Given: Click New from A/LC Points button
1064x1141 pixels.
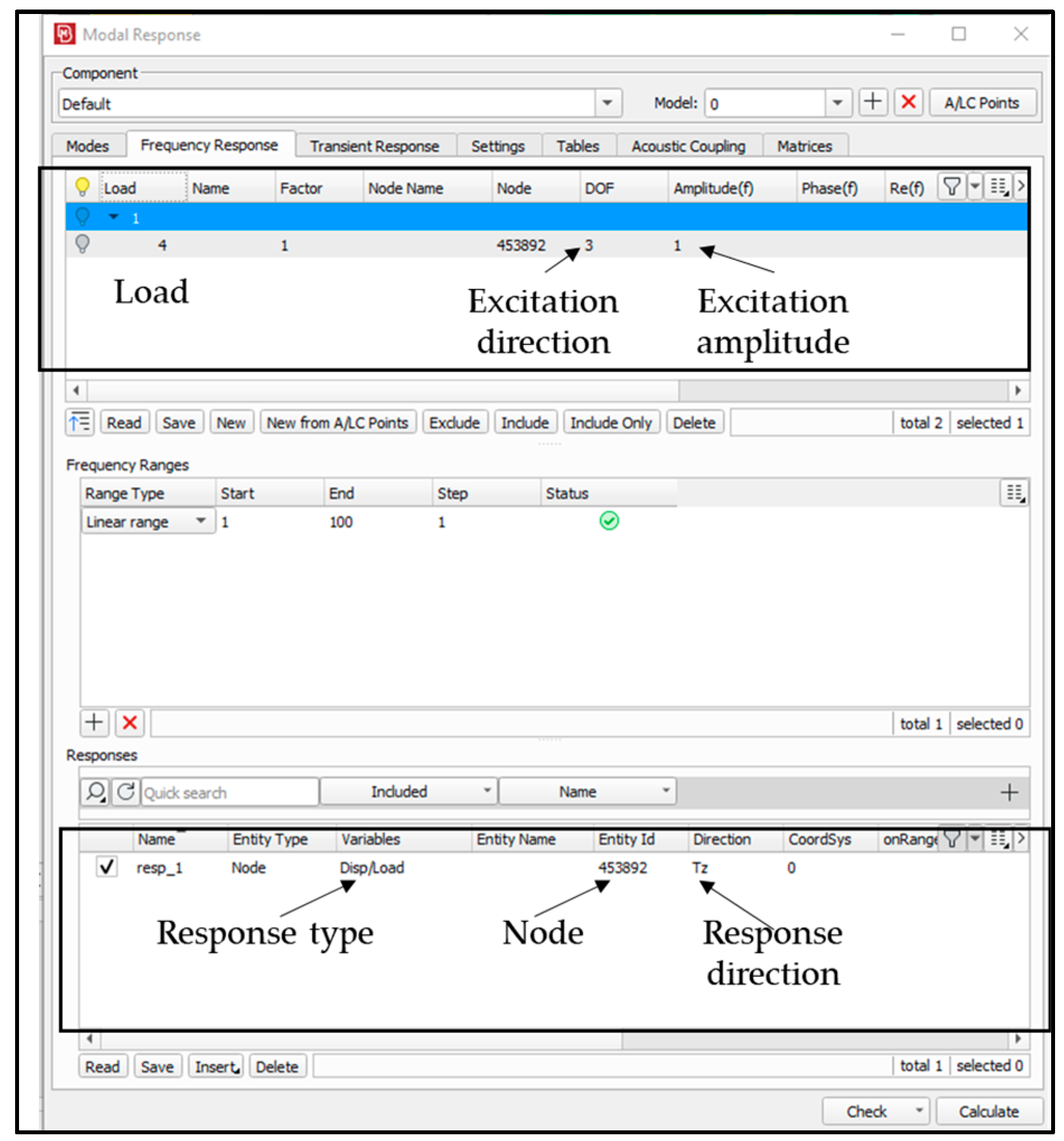Looking at the screenshot, I should point(338,423).
